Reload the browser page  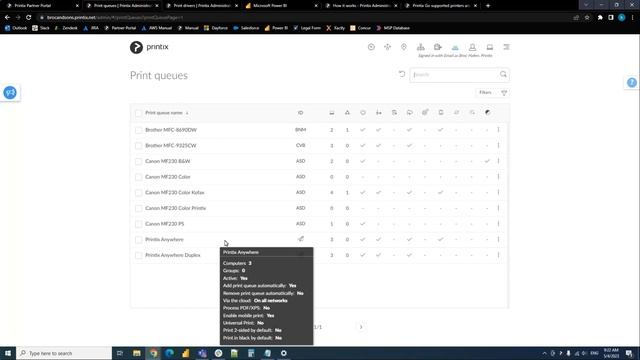point(29,18)
